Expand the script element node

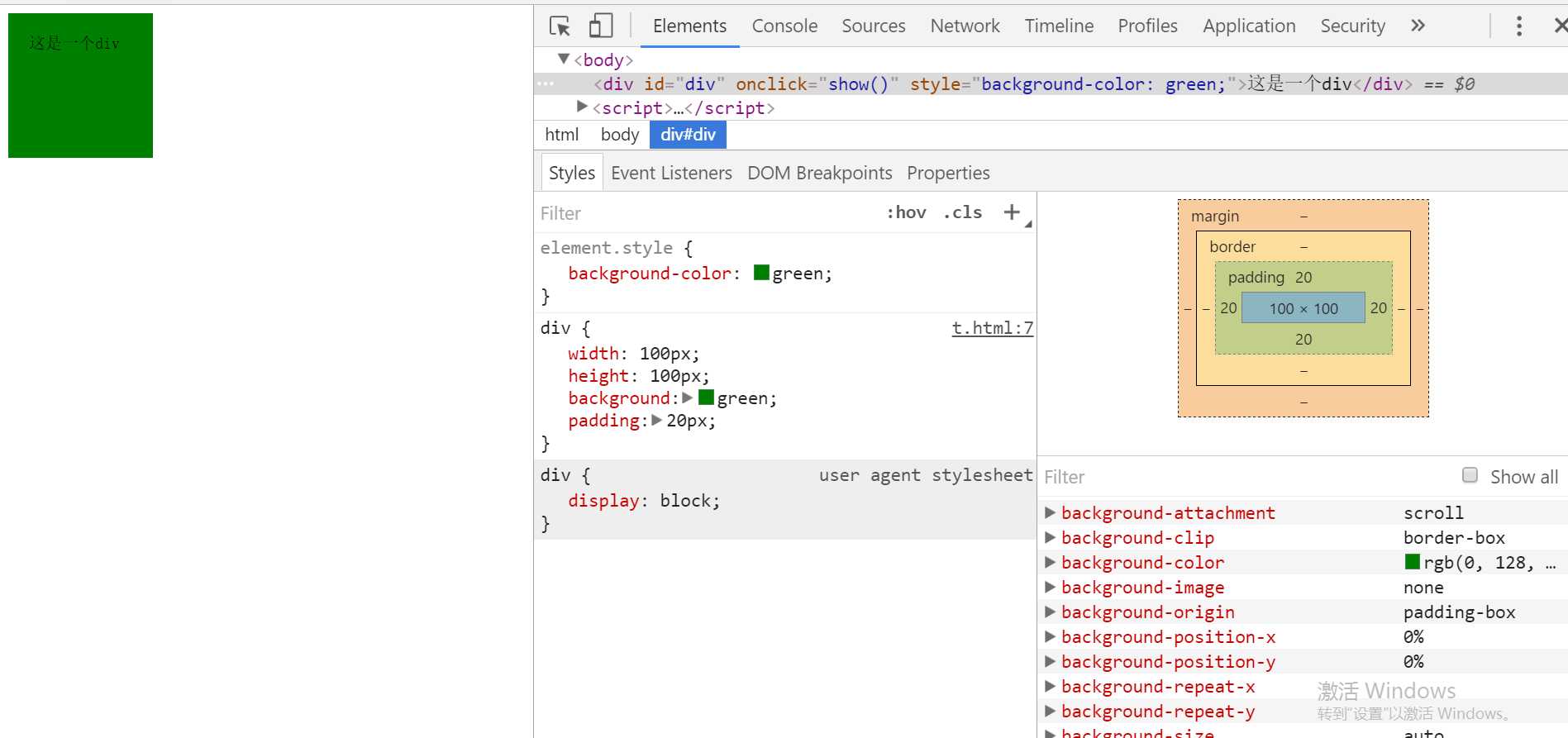(582, 107)
